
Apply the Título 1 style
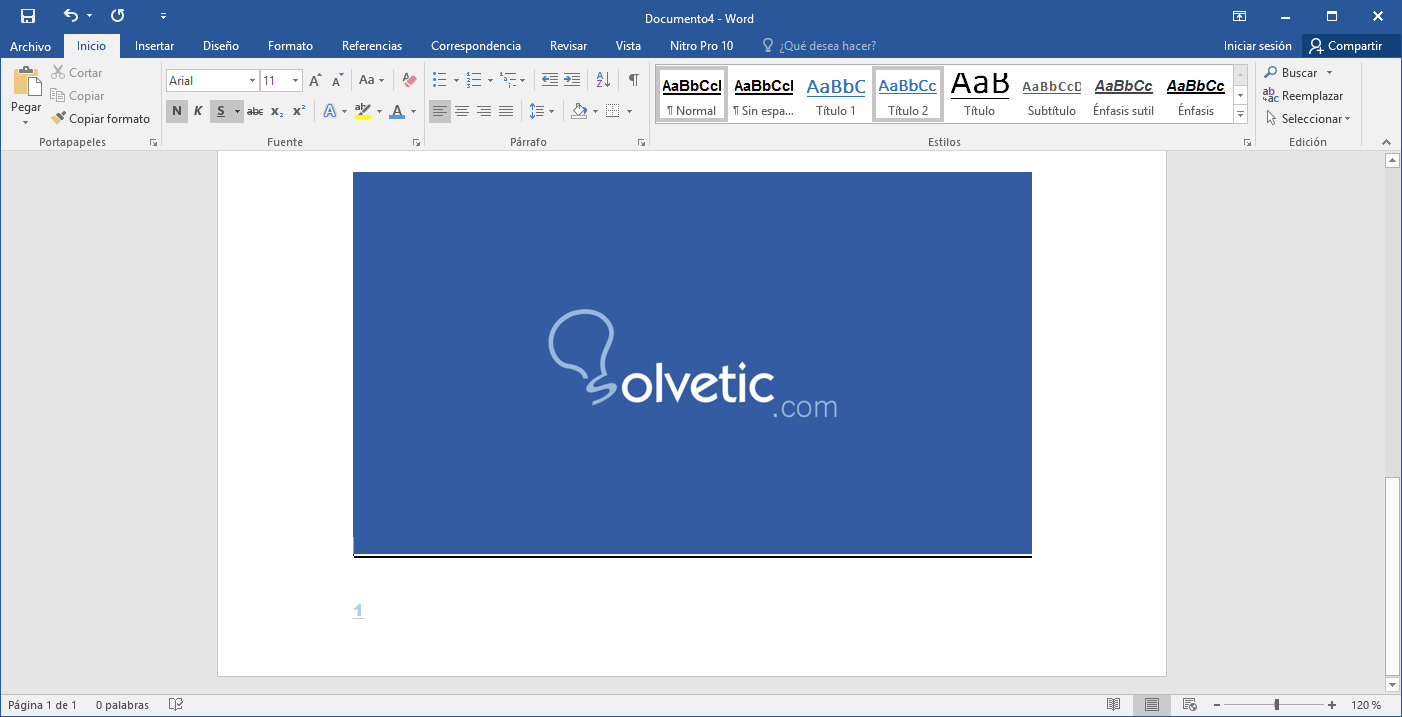[x=836, y=95]
